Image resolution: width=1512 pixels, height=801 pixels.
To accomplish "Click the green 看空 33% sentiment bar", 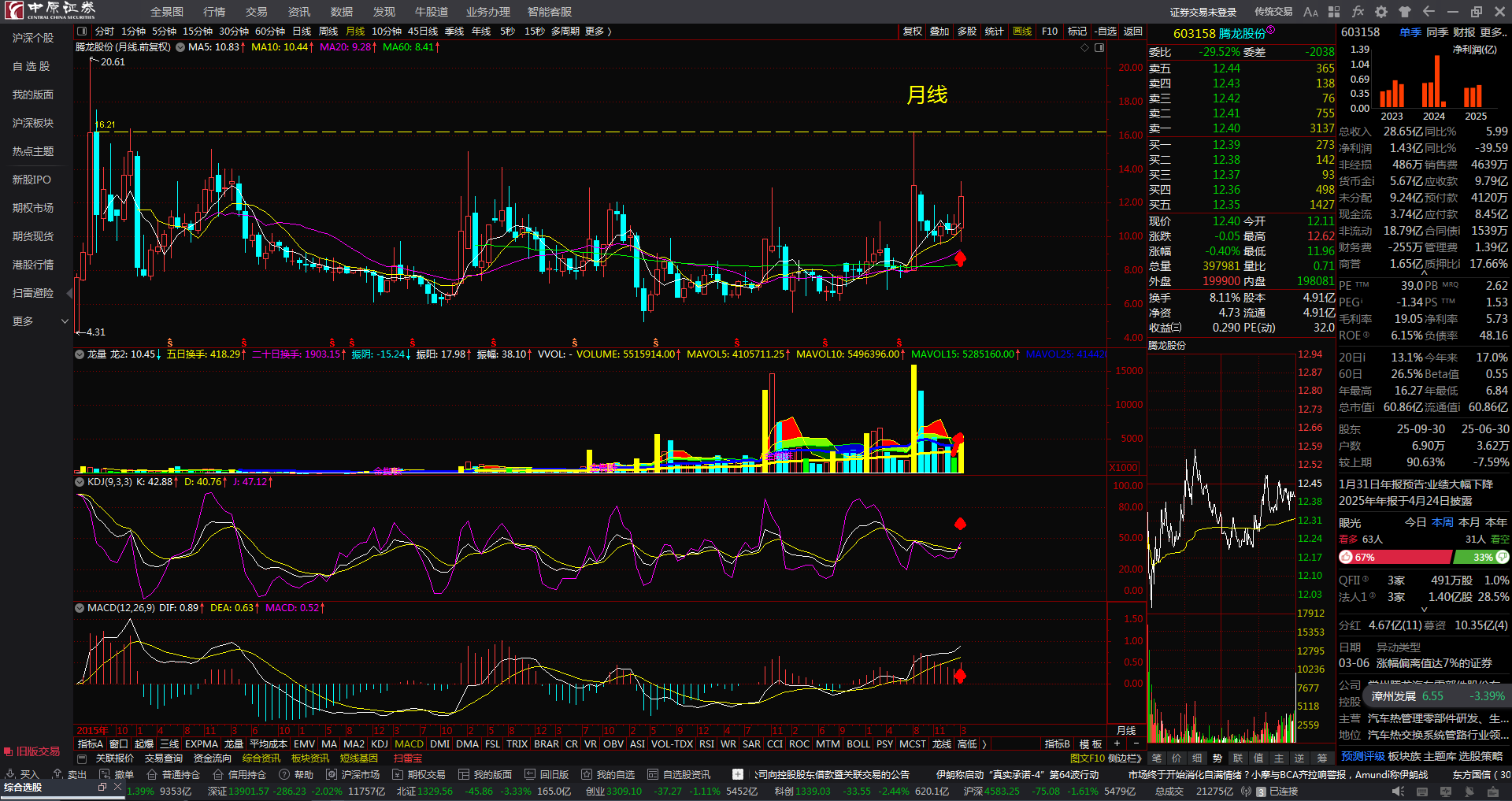I will click(1481, 557).
